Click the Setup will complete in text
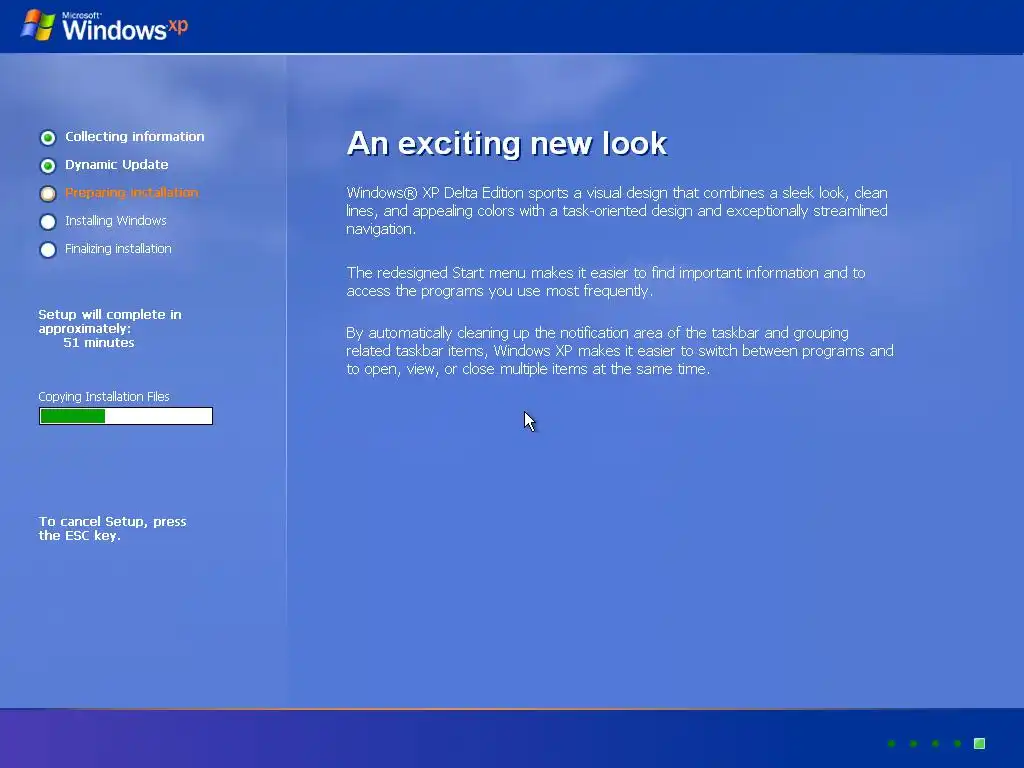Screen dimensions: 1024x768 [x=110, y=321]
